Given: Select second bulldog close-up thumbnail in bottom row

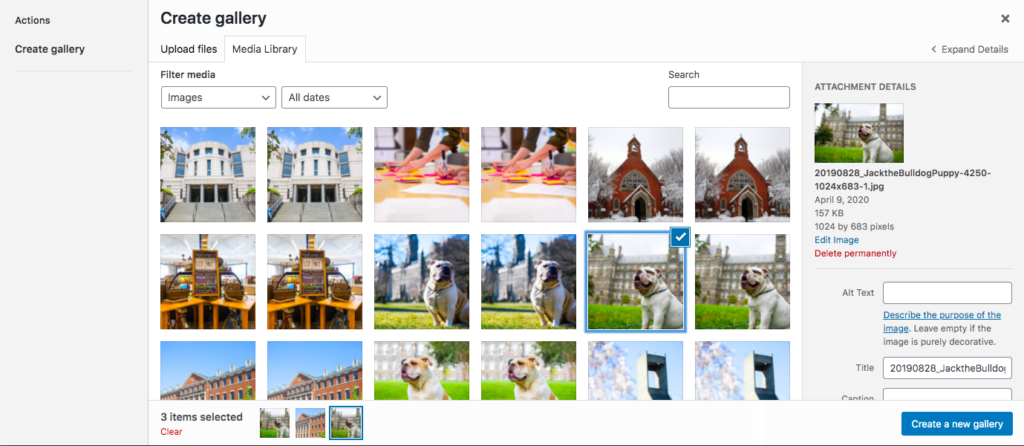Looking at the screenshot, I should coord(528,370).
